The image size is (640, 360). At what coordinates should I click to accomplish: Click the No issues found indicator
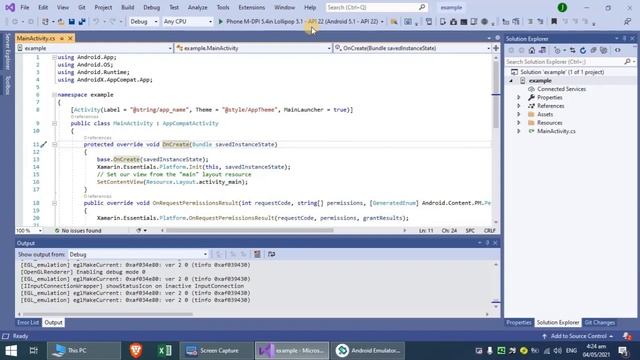(x=78, y=231)
